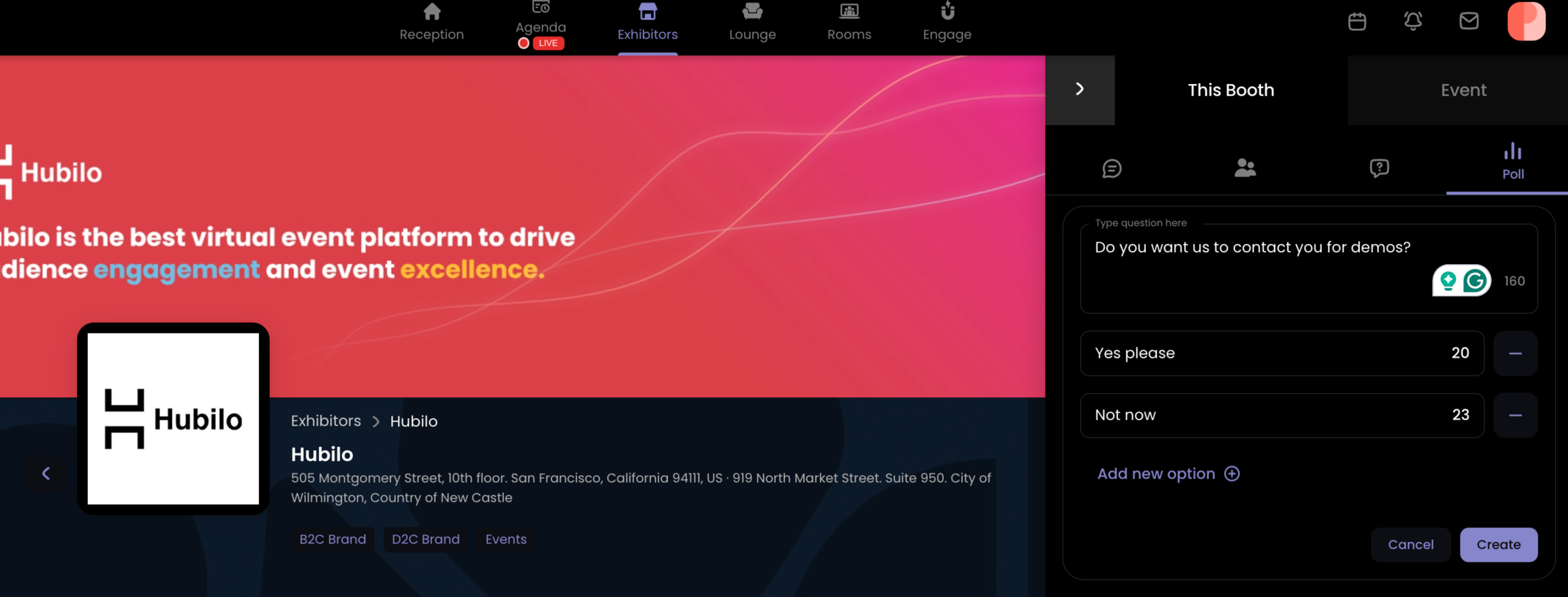Remove the 'Not now' option

pyautogui.click(x=1515, y=416)
